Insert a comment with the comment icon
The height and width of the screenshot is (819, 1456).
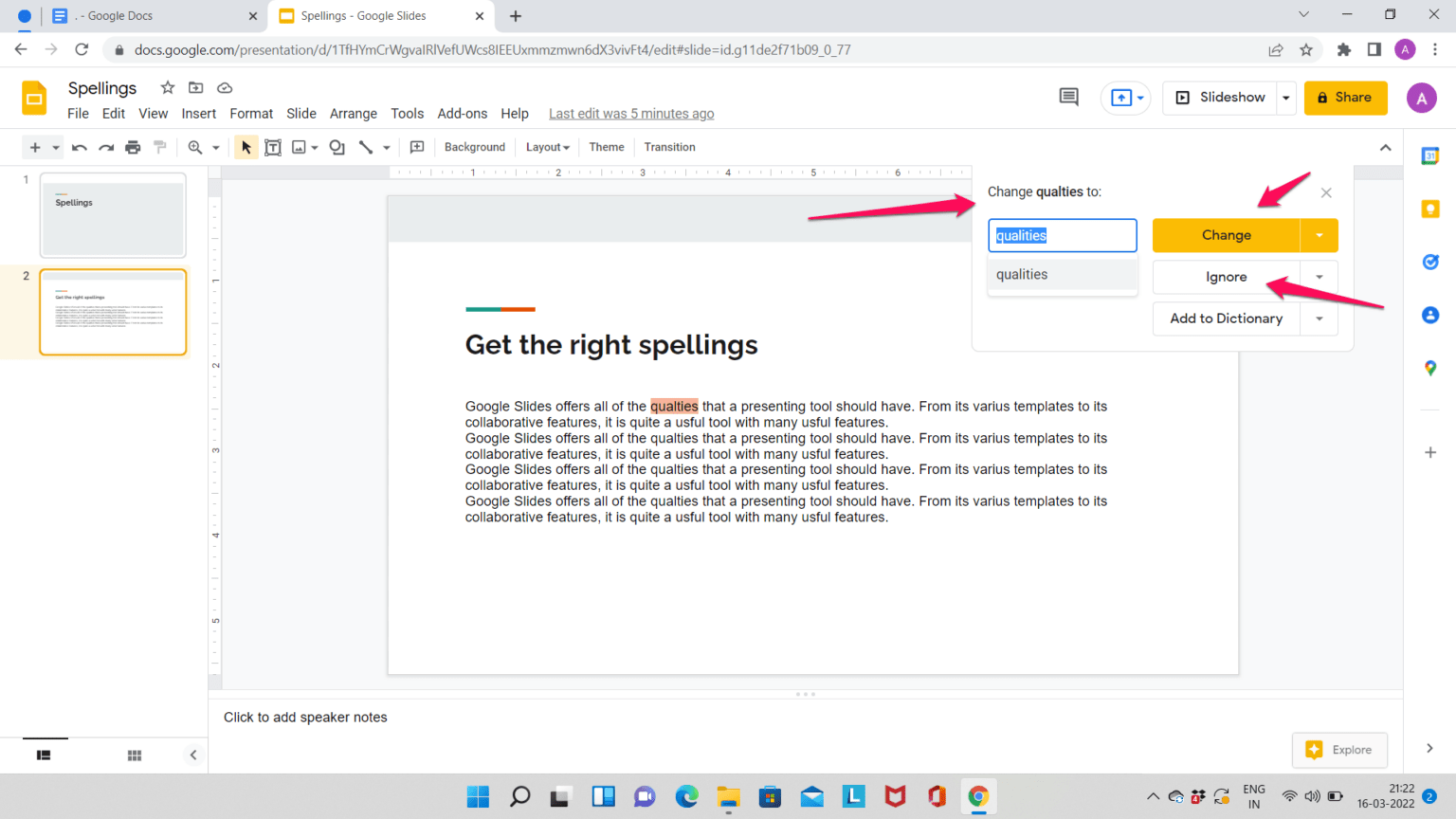tap(416, 147)
